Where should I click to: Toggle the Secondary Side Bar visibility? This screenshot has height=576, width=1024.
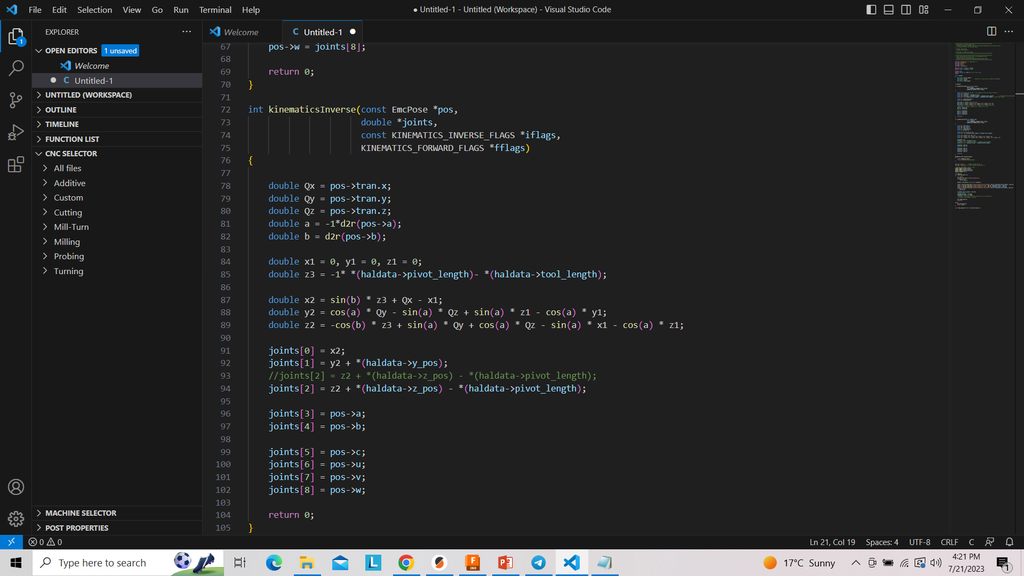[x=906, y=10]
